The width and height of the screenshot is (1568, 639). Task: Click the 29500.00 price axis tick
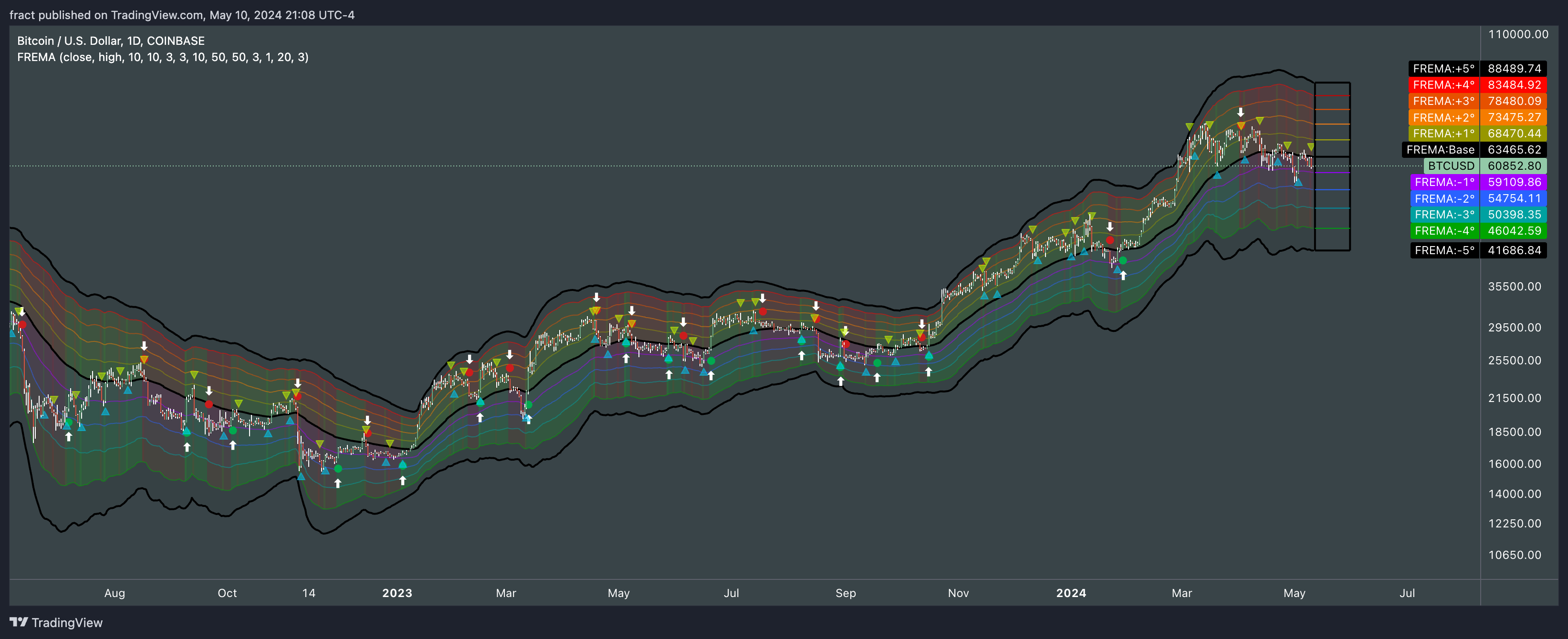point(1515,328)
